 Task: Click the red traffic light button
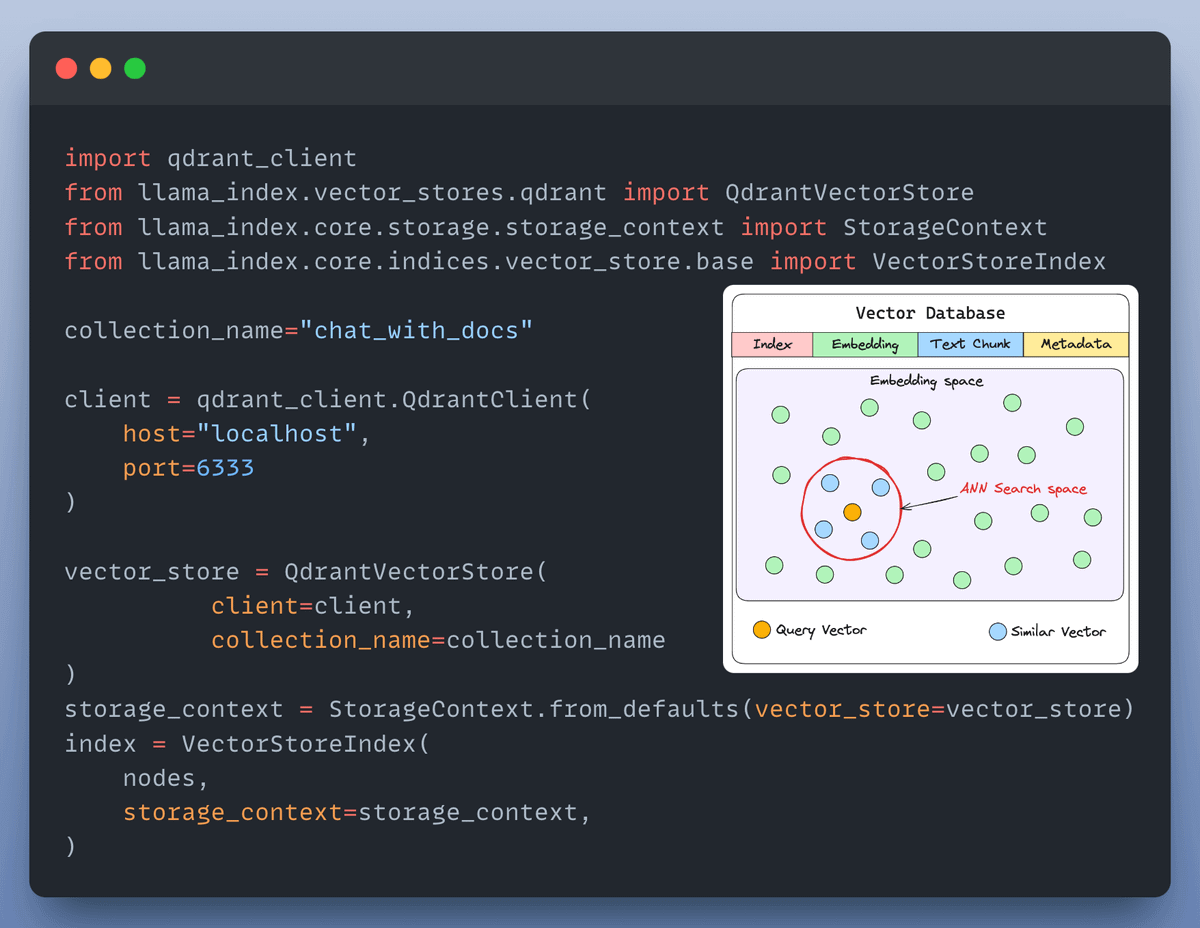point(66,68)
